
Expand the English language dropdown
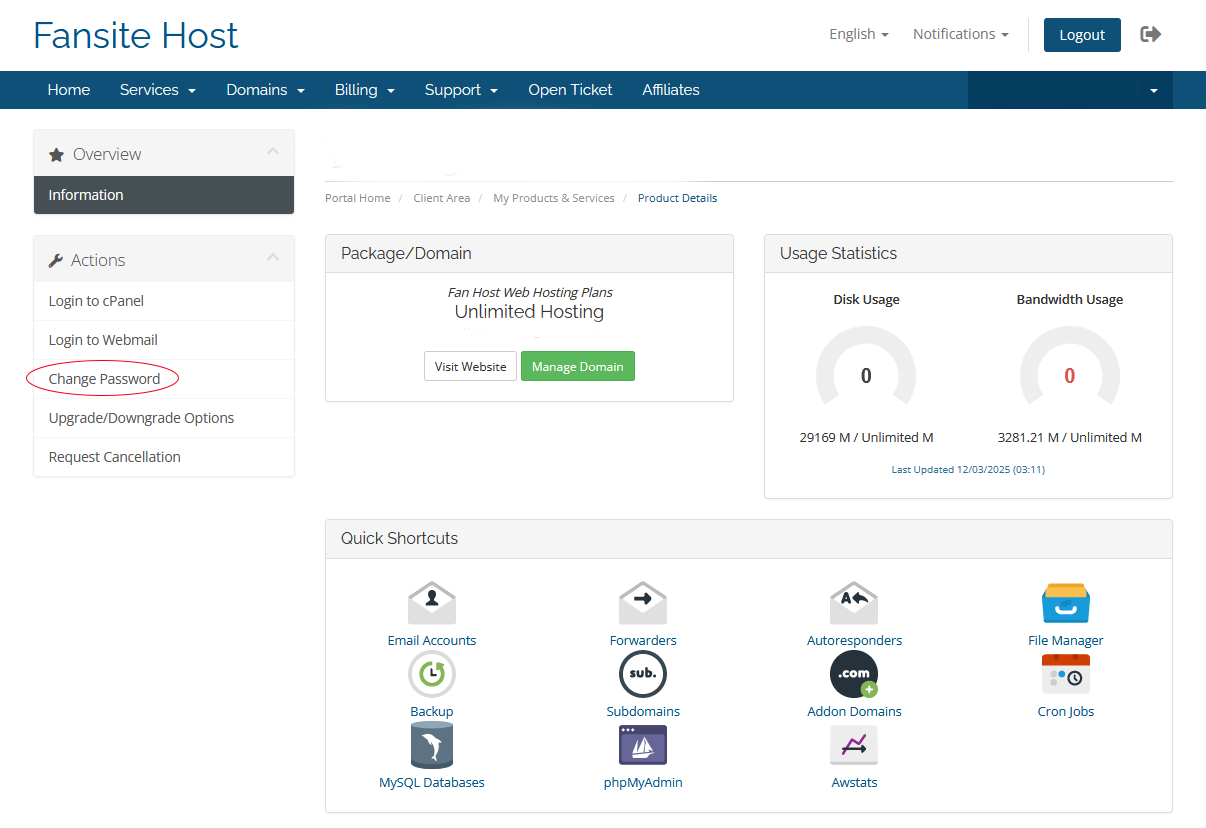858,34
